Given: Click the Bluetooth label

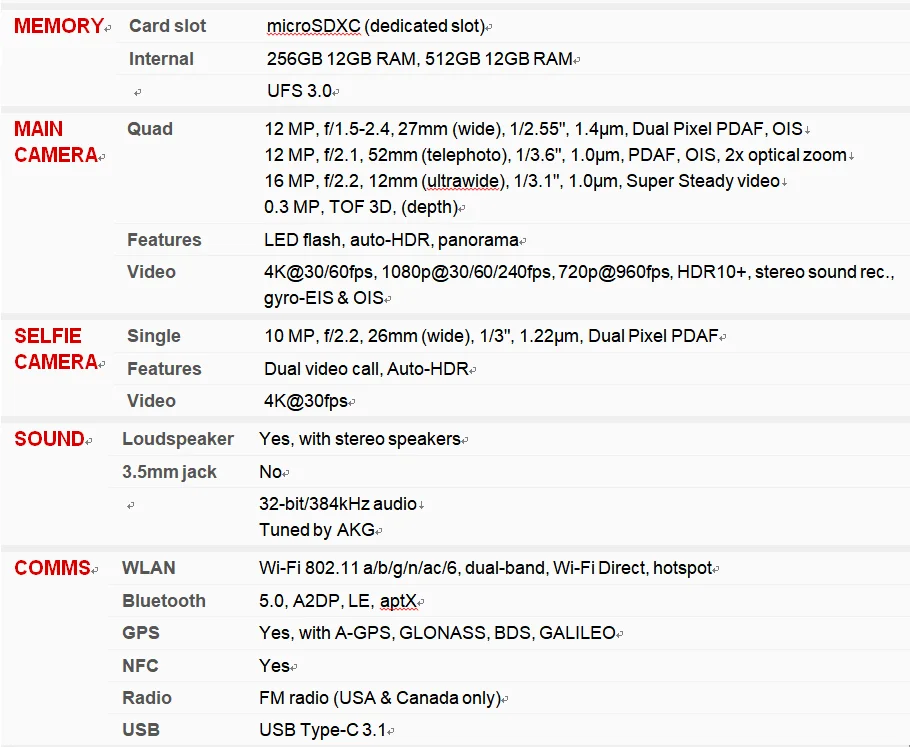Looking at the screenshot, I should click(164, 601).
